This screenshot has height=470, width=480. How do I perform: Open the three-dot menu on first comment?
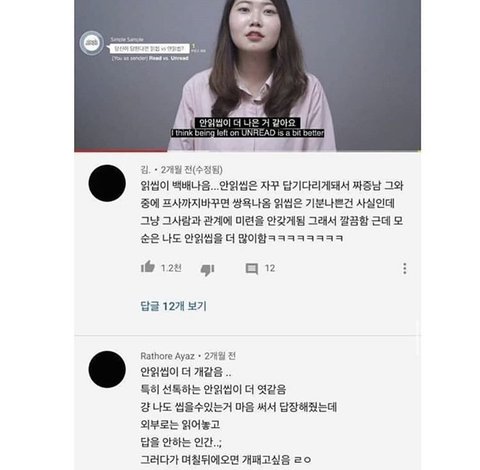[405, 268]
